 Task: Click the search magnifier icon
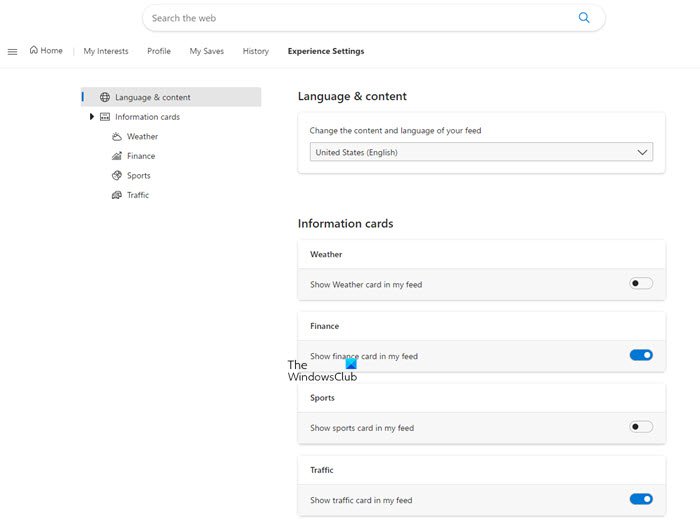coord(583,18)
